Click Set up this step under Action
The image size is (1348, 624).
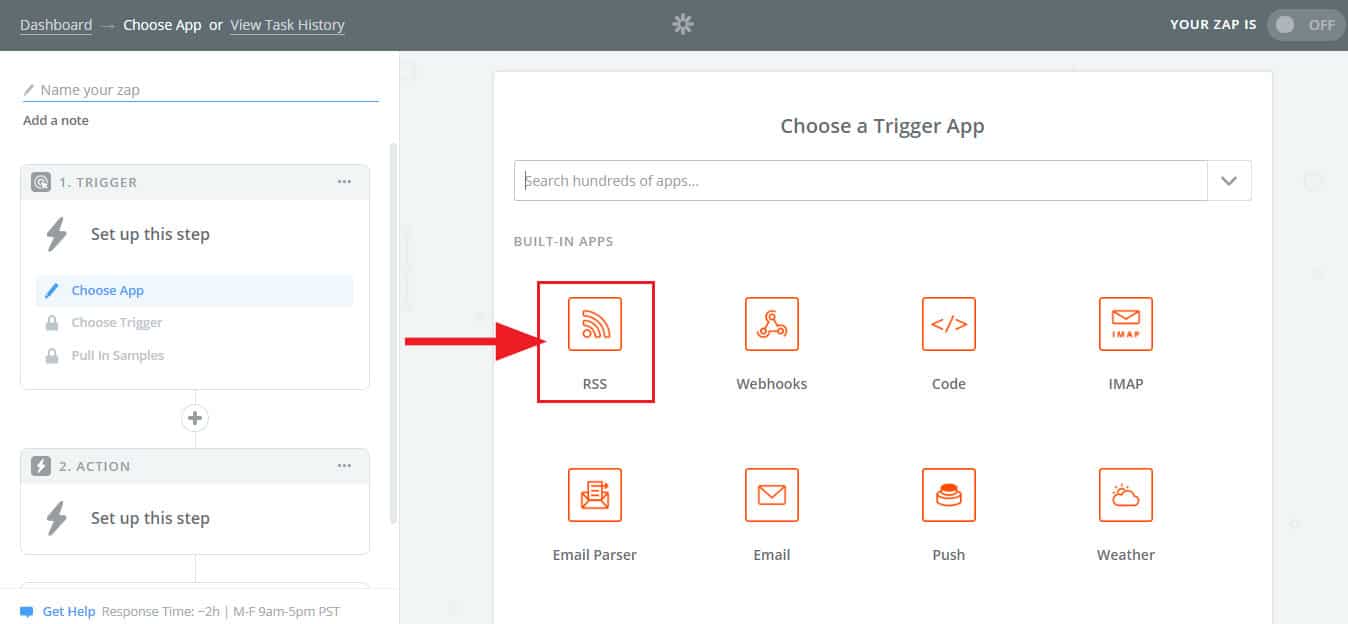pyautogui.click(x=150, y=518)
